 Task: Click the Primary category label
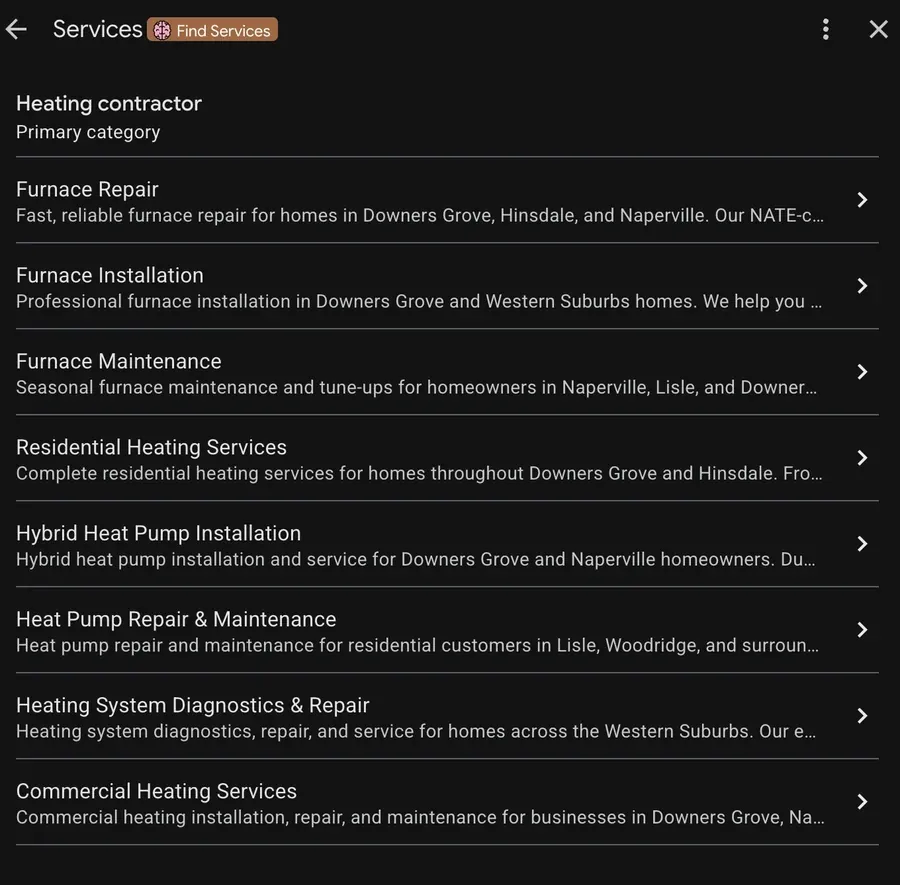pyautogui.click(x=88, y=133)
